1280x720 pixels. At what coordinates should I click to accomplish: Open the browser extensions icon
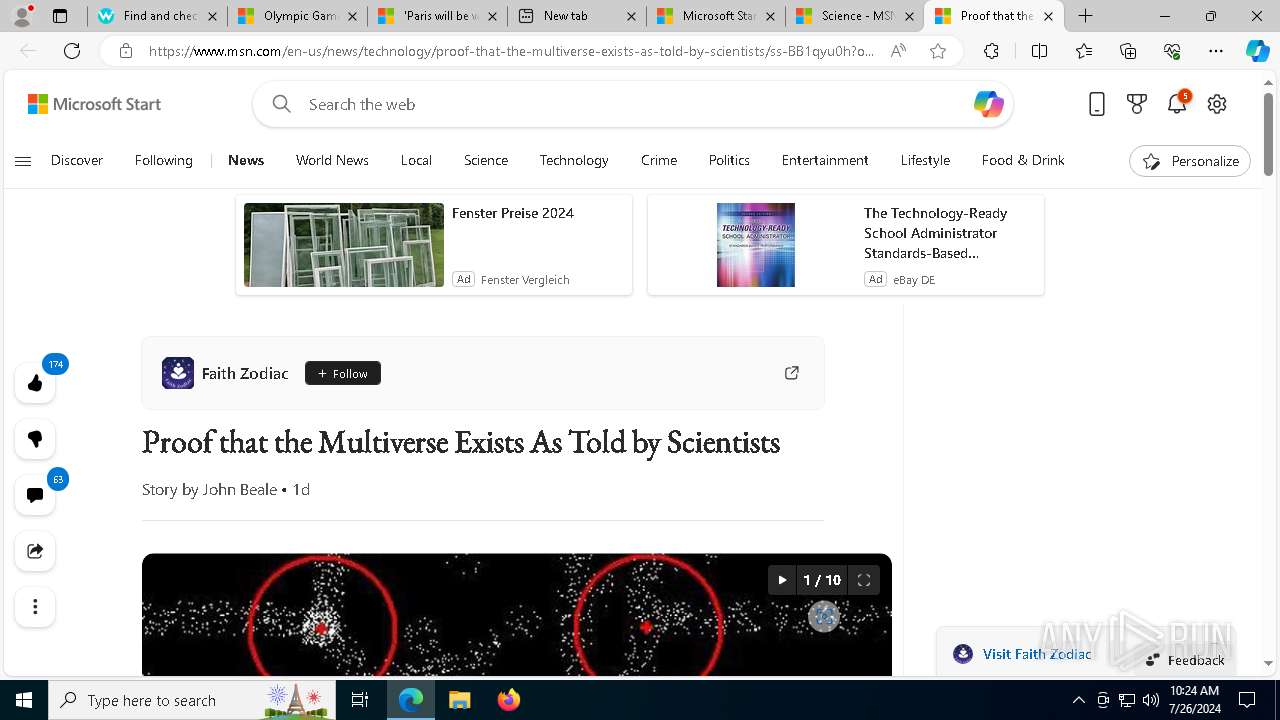[991, 51]
